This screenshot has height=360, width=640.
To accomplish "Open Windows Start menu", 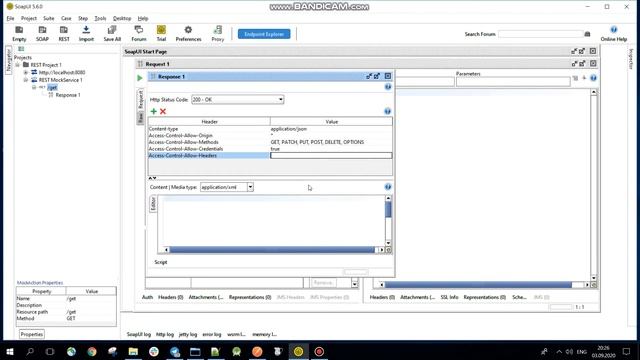I will 10,351.
